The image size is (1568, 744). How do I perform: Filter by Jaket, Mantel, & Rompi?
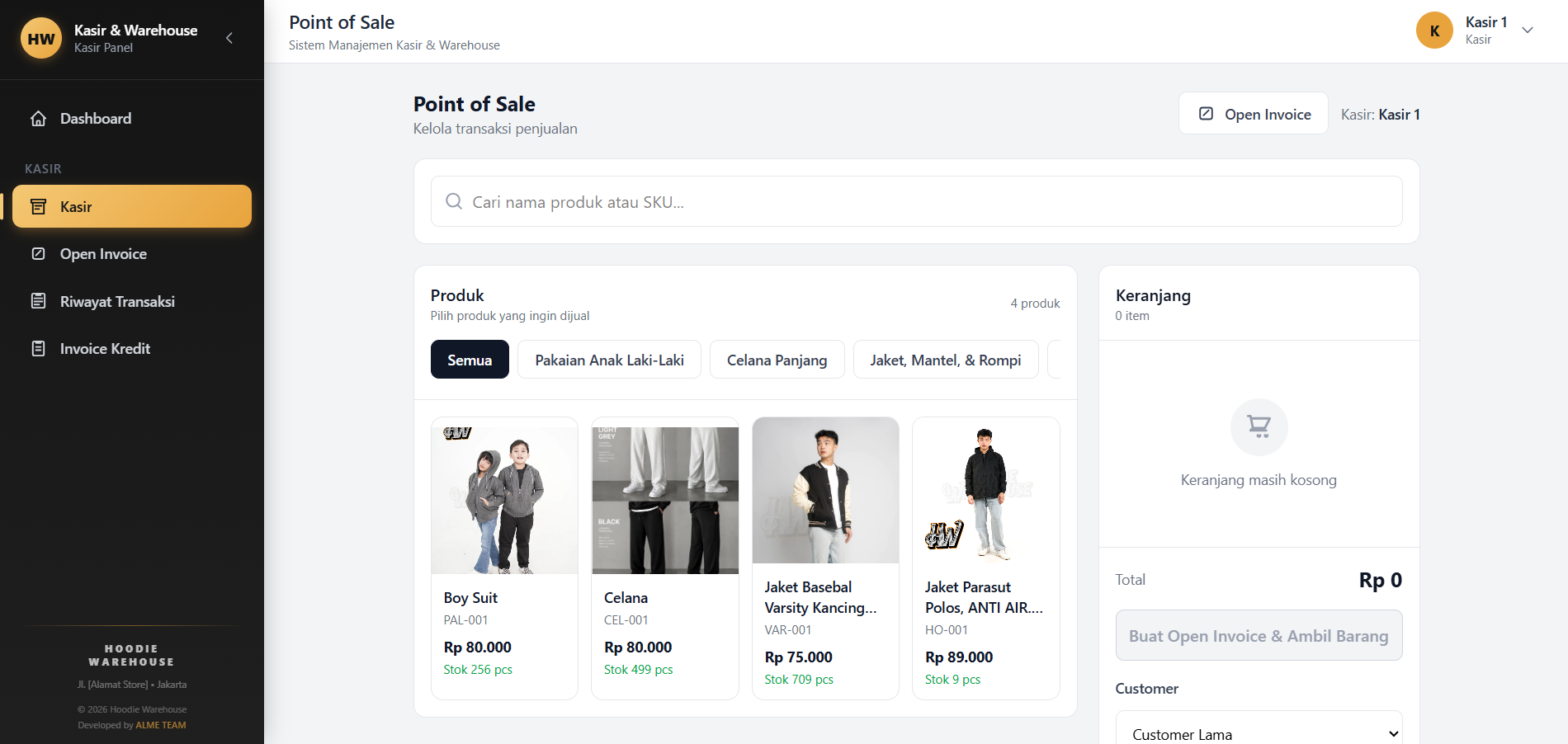coord(946,360)
